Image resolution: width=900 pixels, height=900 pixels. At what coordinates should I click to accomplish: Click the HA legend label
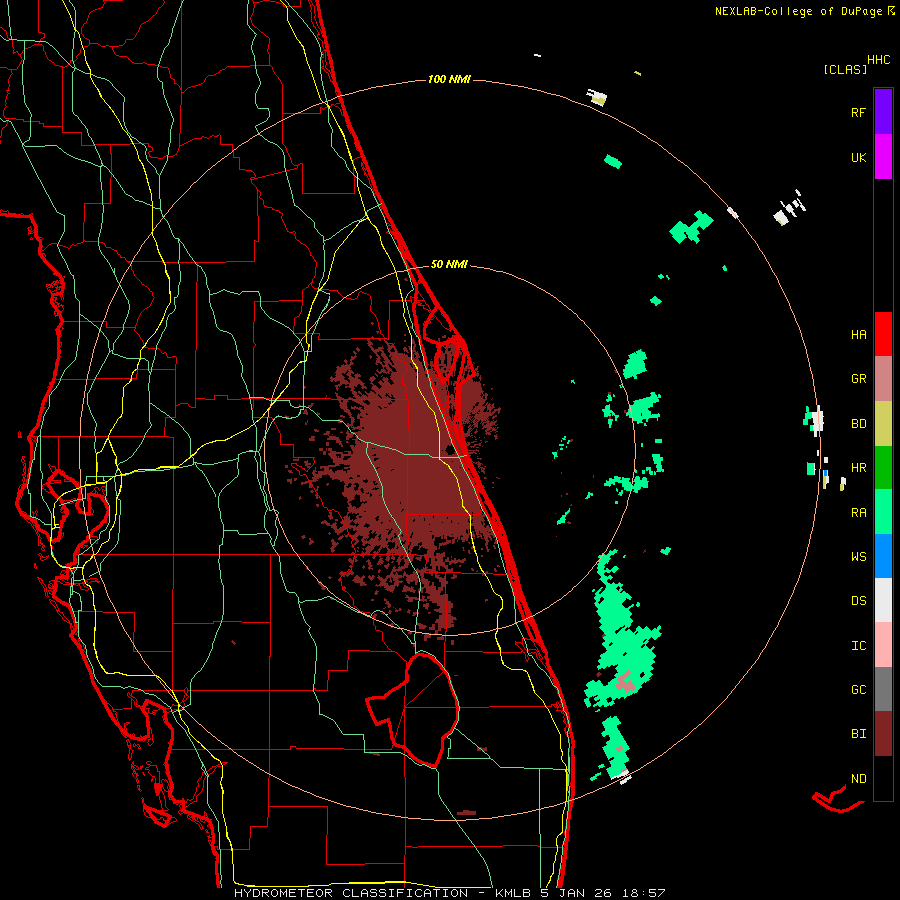[x=858, y=335]
